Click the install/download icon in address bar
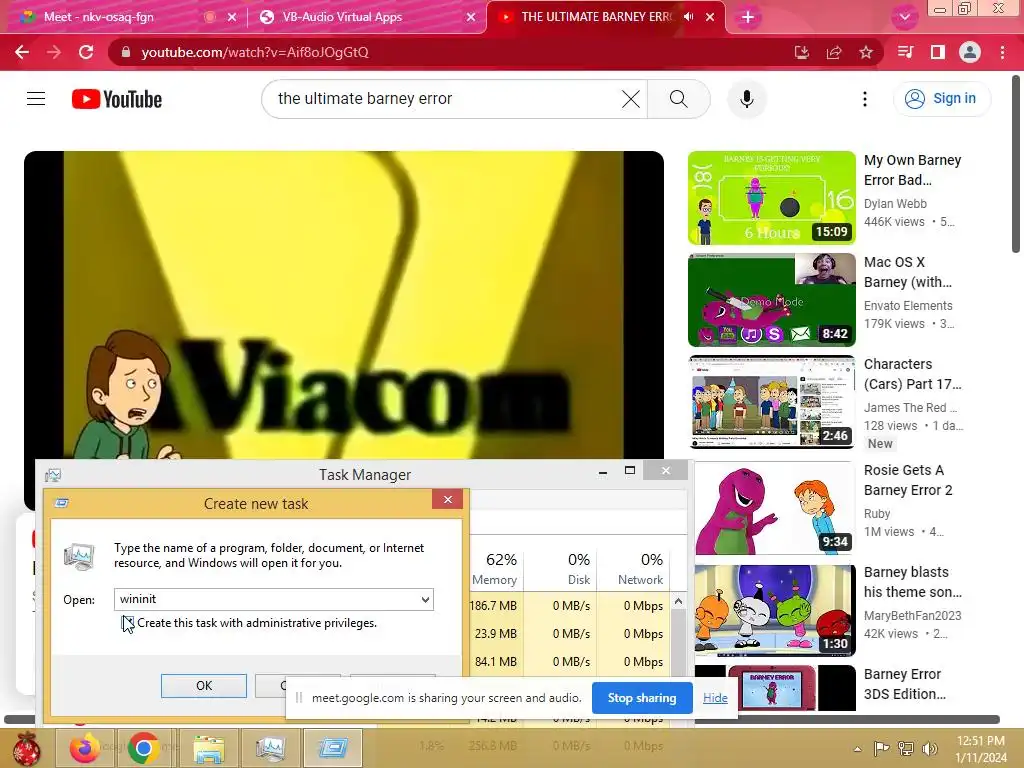Viewport: 1024px width, 768px height. pyautogui.click(x=802, y=52)
